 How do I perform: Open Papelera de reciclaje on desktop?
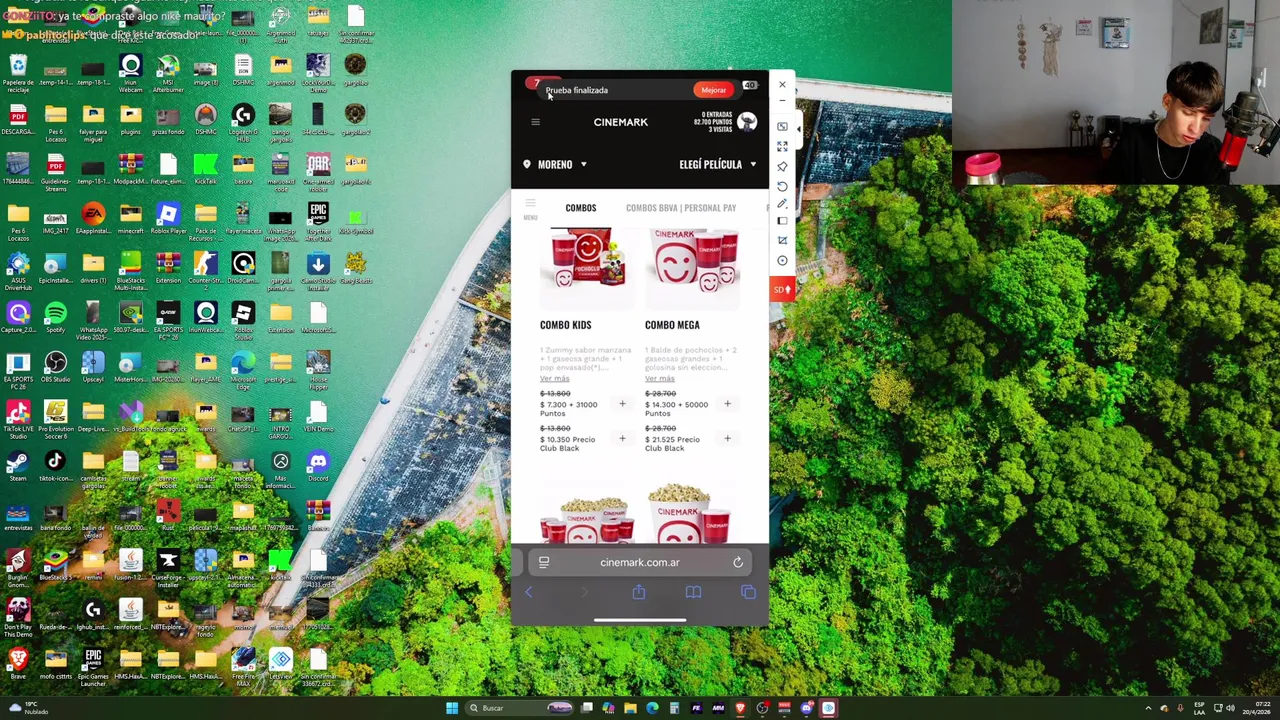[17, 72]
